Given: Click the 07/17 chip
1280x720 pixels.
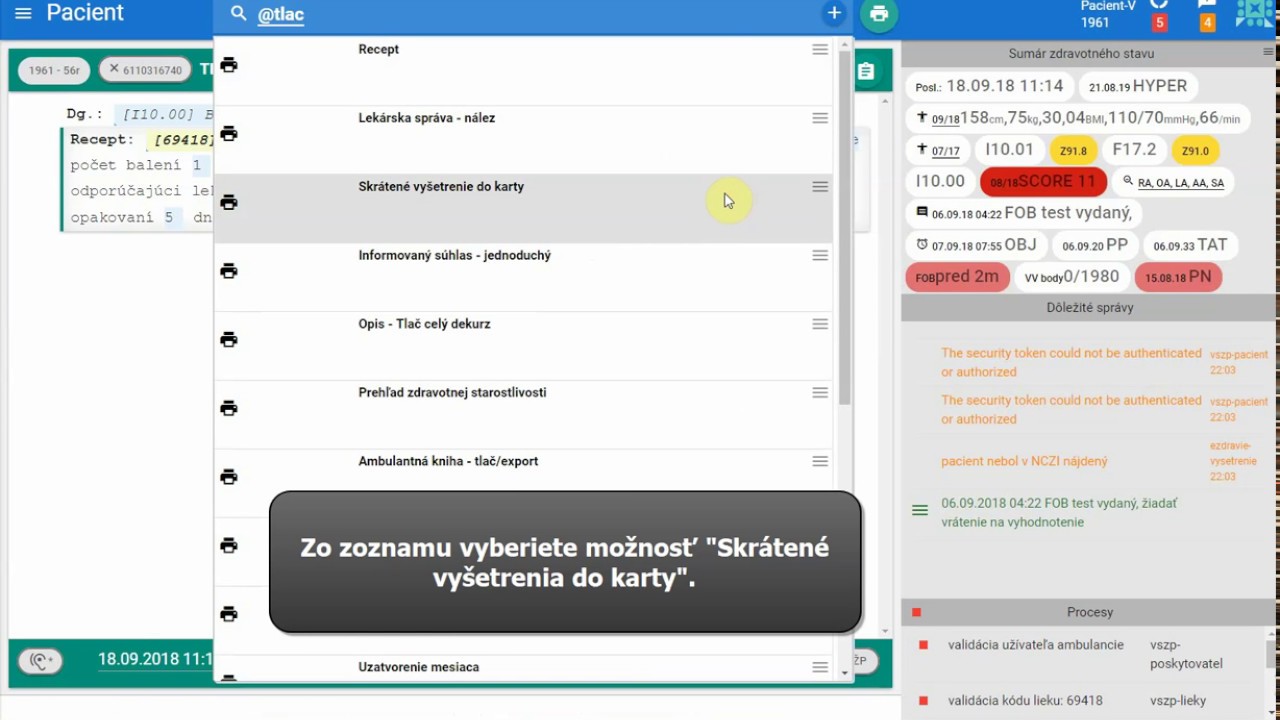Looking at the screenshot, I should pyautogui.click(x=938, y=150).
